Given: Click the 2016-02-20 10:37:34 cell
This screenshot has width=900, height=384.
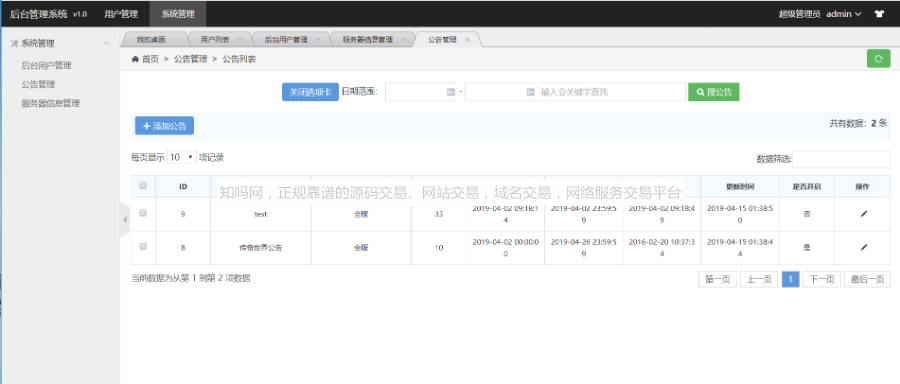Looking at the screenshot, I should (x=661, y=248).
